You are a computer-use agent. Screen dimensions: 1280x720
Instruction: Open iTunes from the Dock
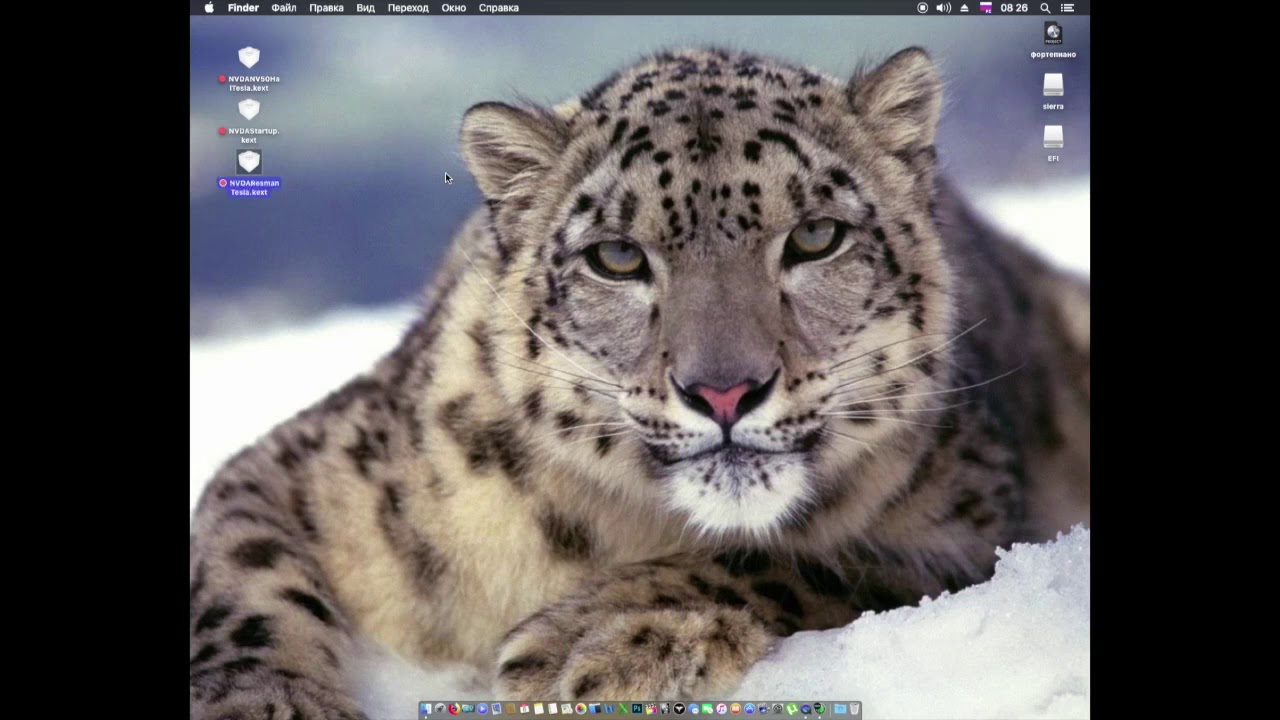(721, 709)
